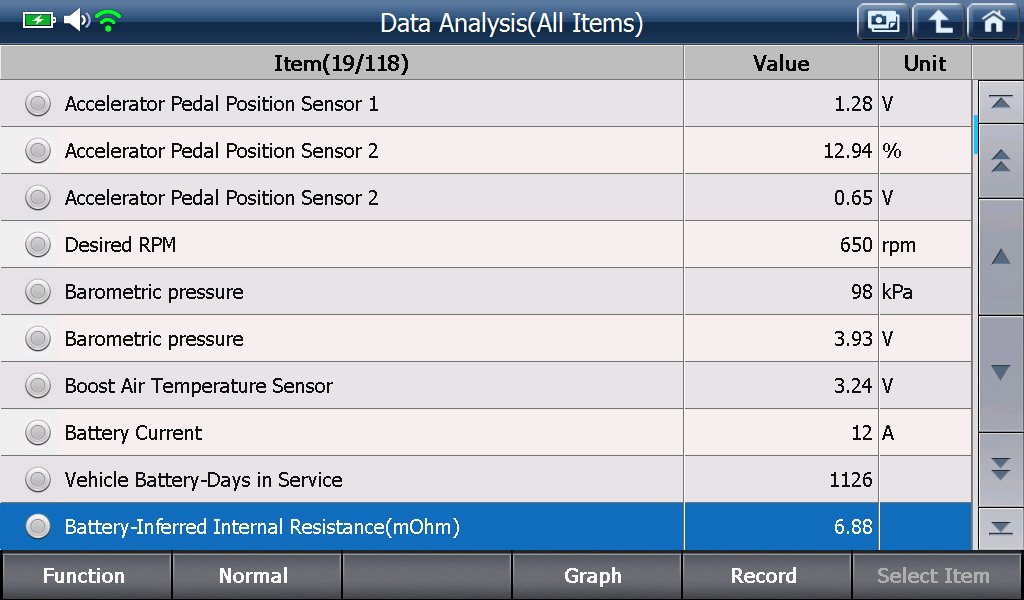Open the Function menu
Image resolution: width=1024 pixels, height=600 pixels.
86,576
